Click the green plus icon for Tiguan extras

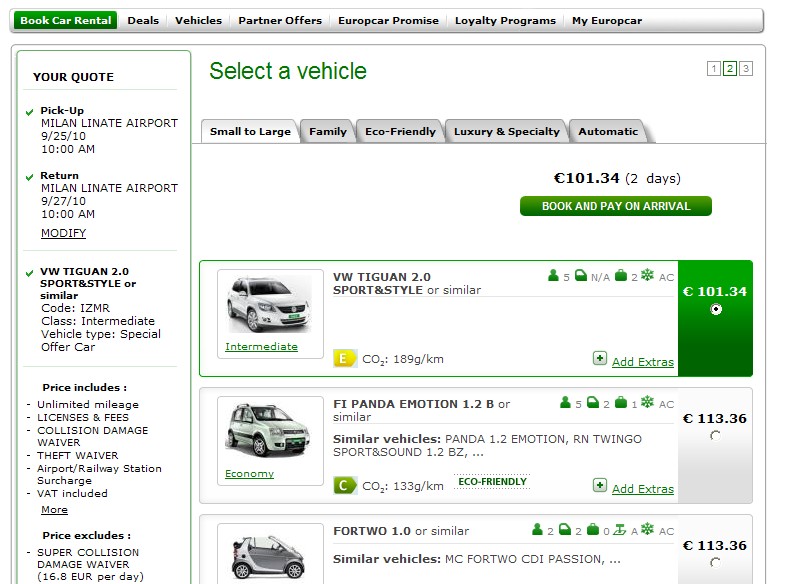coord(599,358)
